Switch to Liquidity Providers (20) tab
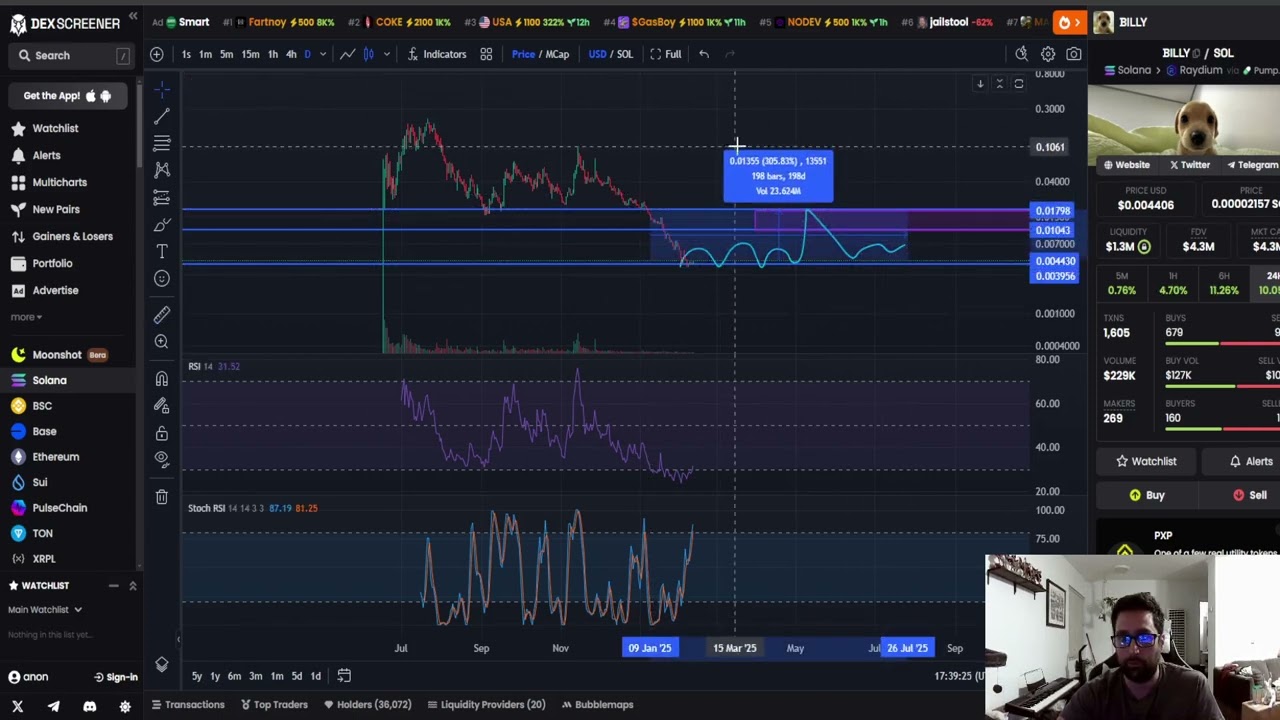The width and height of the screenshot is (1280, 720). click(486, 705)
